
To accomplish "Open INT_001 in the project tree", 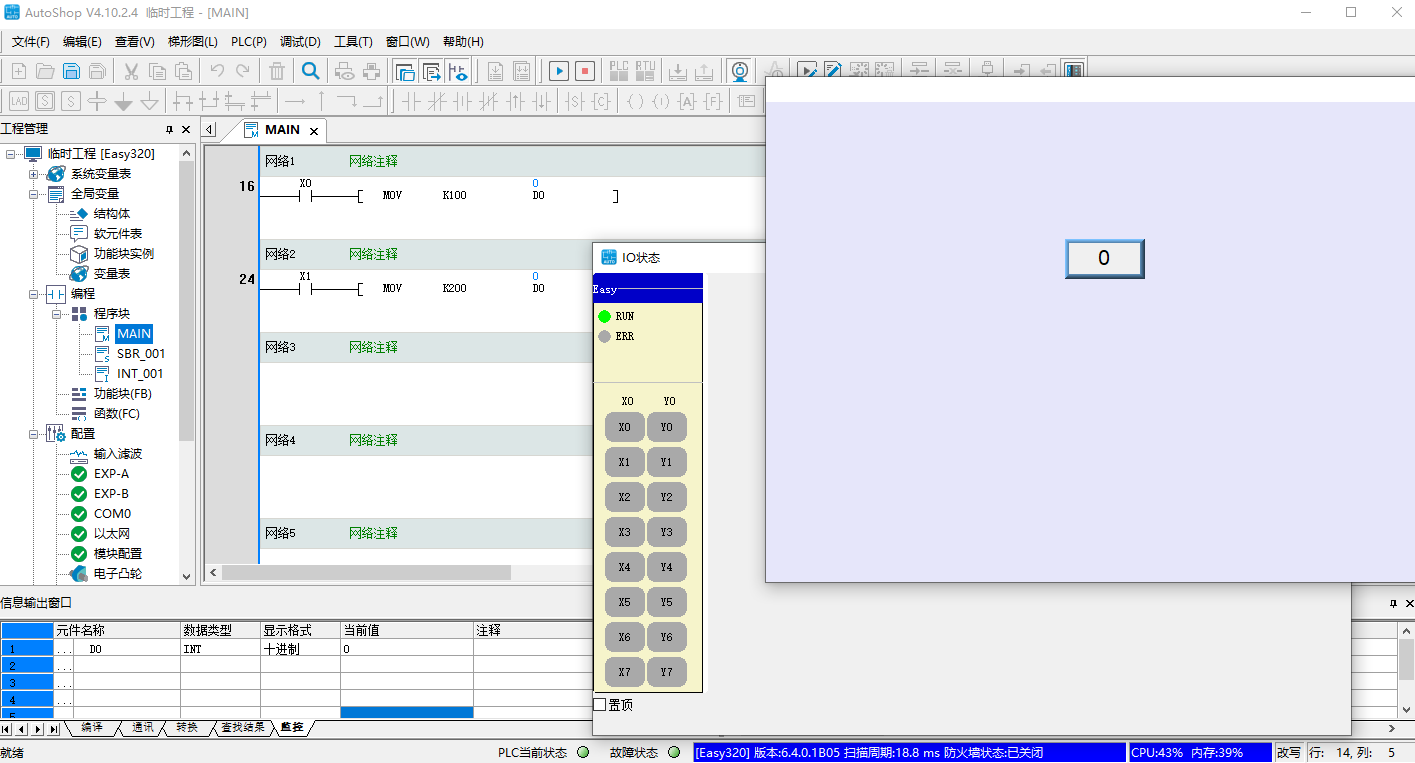I will pyautogui.click(x=140, y=374).
